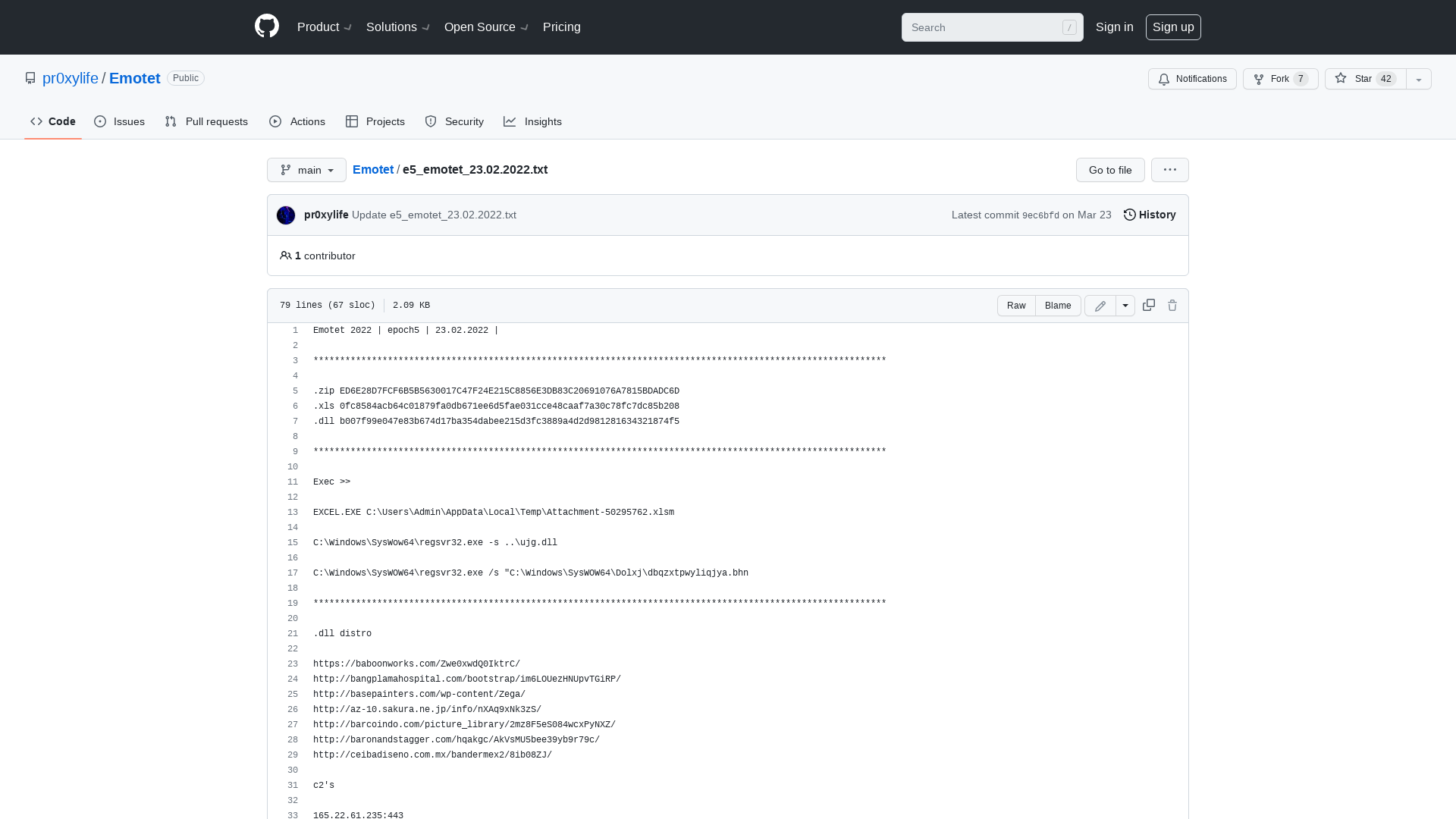Open the pr0xylife commit author link

(326, 215)
